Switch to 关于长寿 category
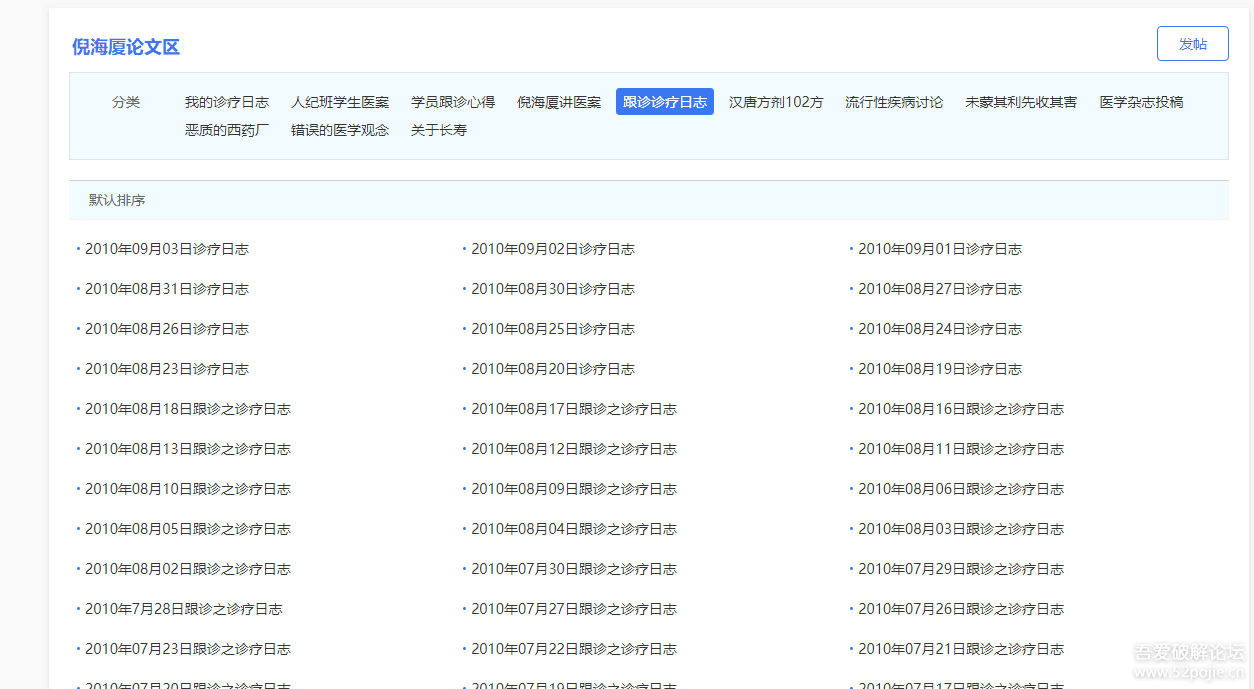Image resolution: width=1254 pixels, height=689 pixels. click(438, 130)
